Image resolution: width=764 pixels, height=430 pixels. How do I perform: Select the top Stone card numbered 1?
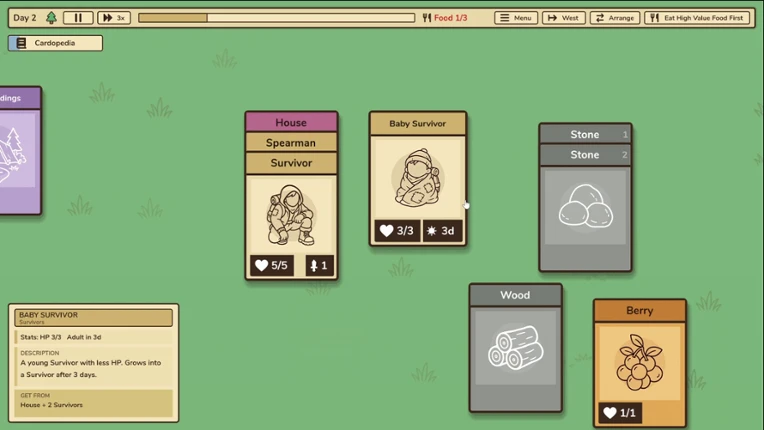coord(585,134)
